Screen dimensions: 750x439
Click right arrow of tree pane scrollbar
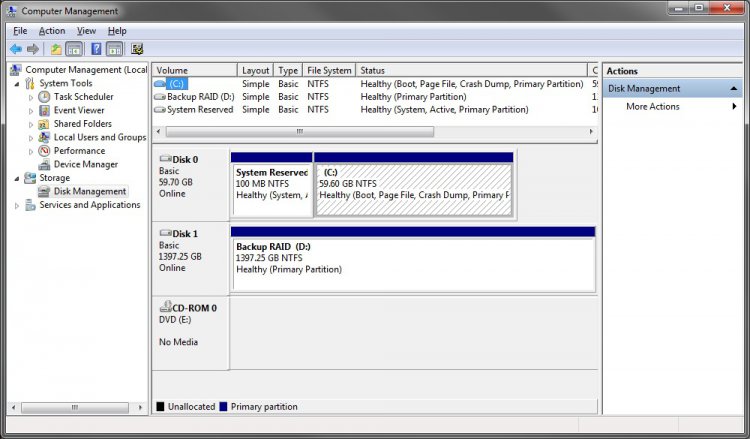pos(140,407)
